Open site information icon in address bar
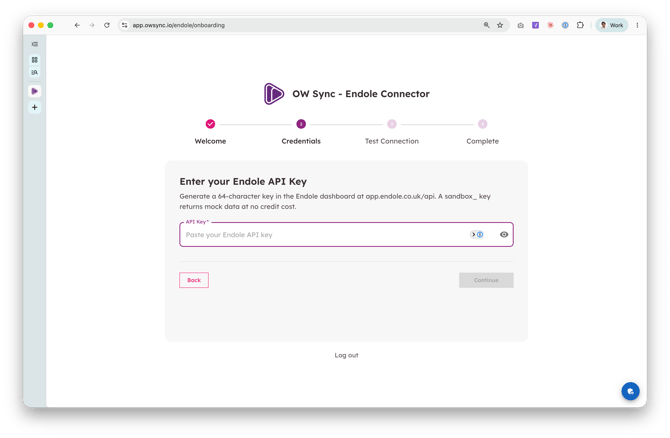Image resolution: width=670 pixels, height=438 pixels. (124, 25)
